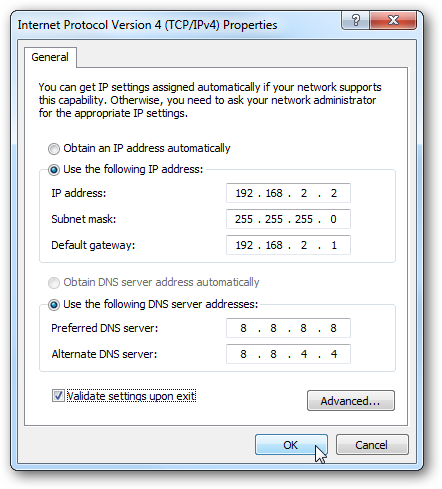Viewport: 442px width, 489px height.
Task: Select Obtain an IP address automatically
Action: pos(54,149)
